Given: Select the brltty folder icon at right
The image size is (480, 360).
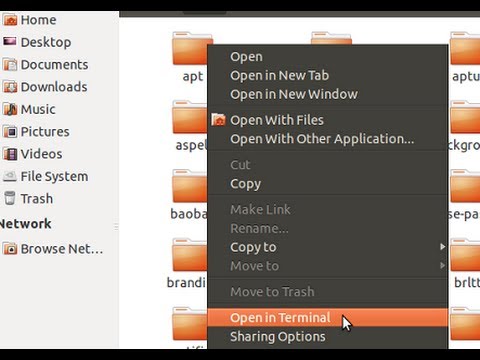Looking at the screenshot, I should (x=465, y=255).
